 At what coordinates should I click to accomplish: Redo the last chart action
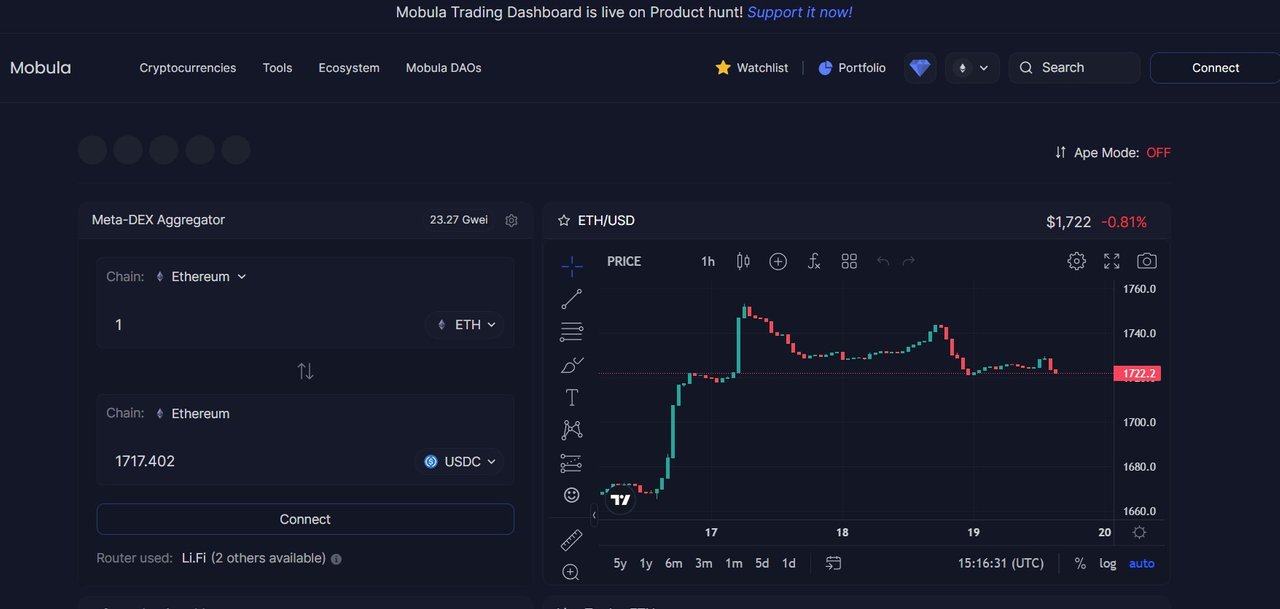909,261
